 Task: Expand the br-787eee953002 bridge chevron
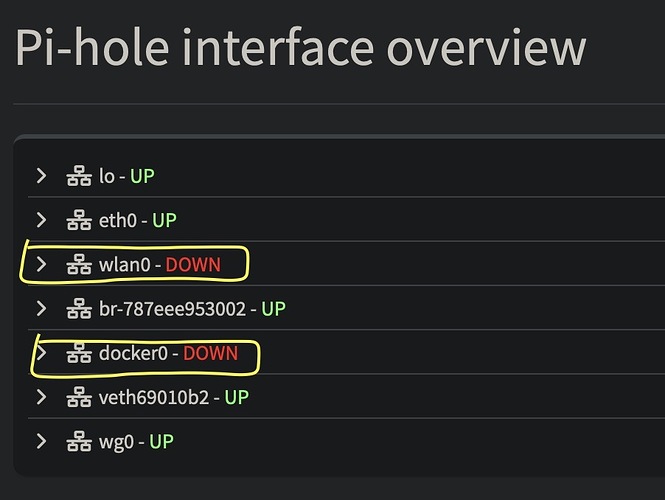[41, 309]
